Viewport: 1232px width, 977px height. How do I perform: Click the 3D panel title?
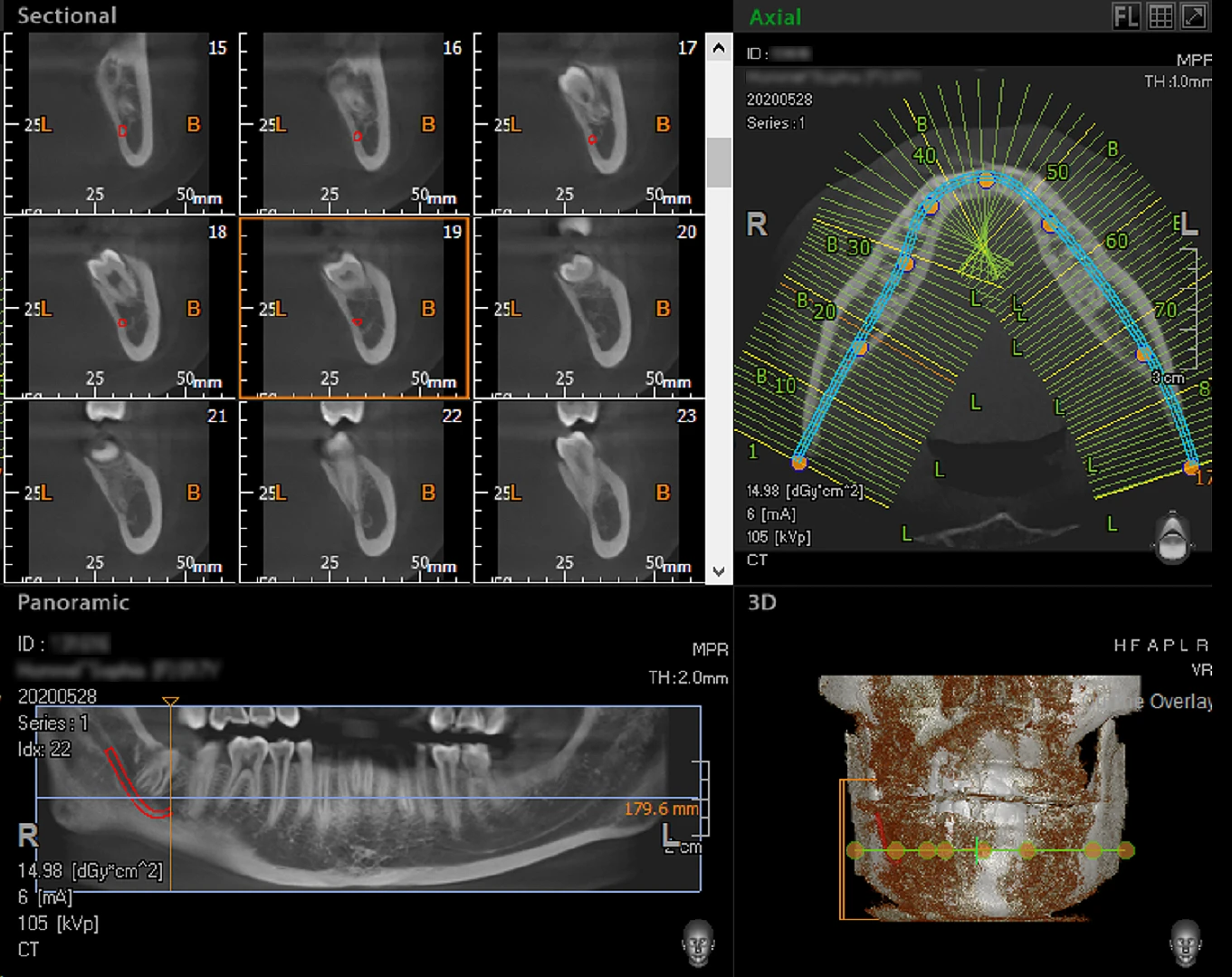click(x=761, y=602)
